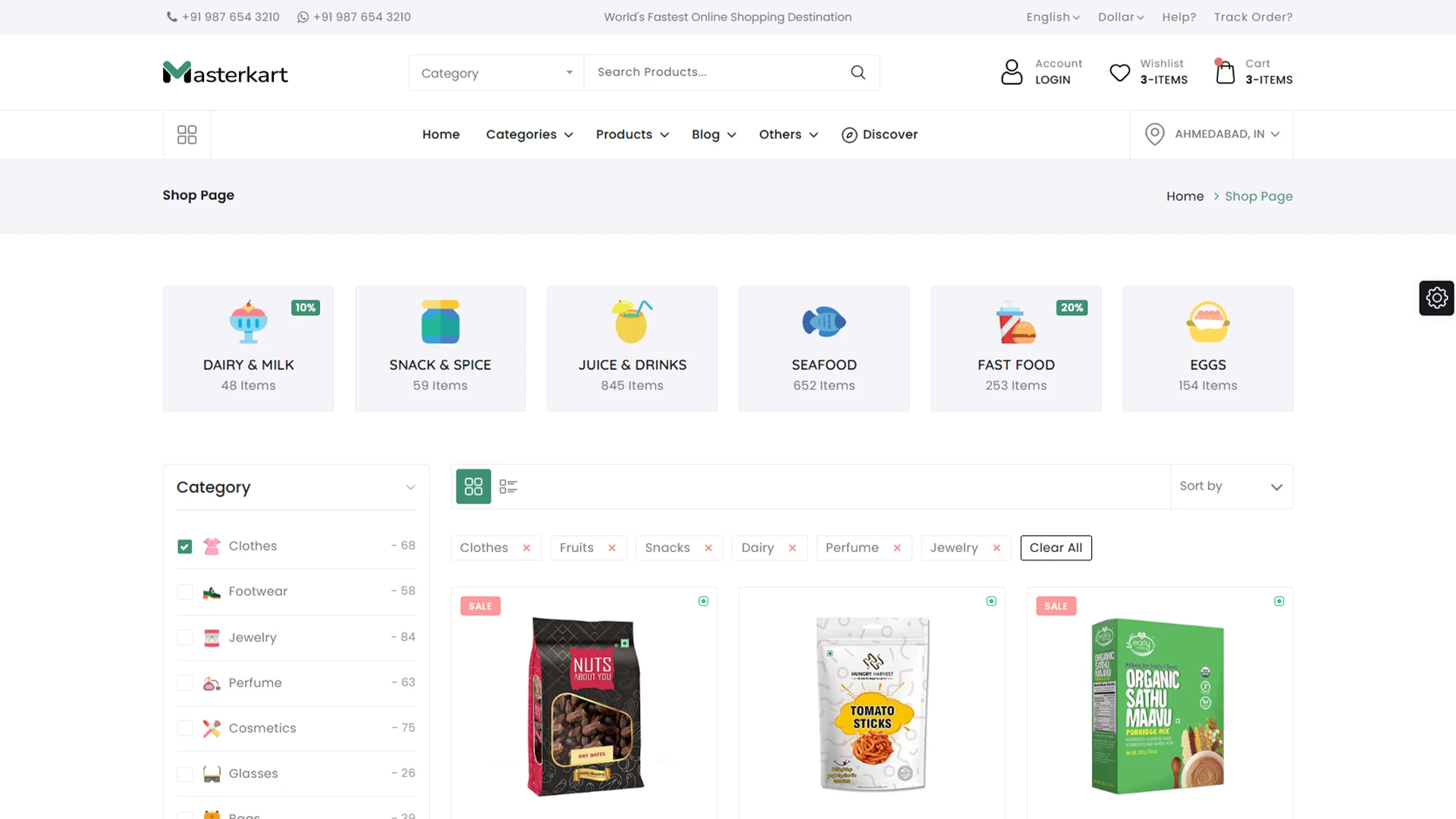Open the Sort by dropdown

[1232, 486]
